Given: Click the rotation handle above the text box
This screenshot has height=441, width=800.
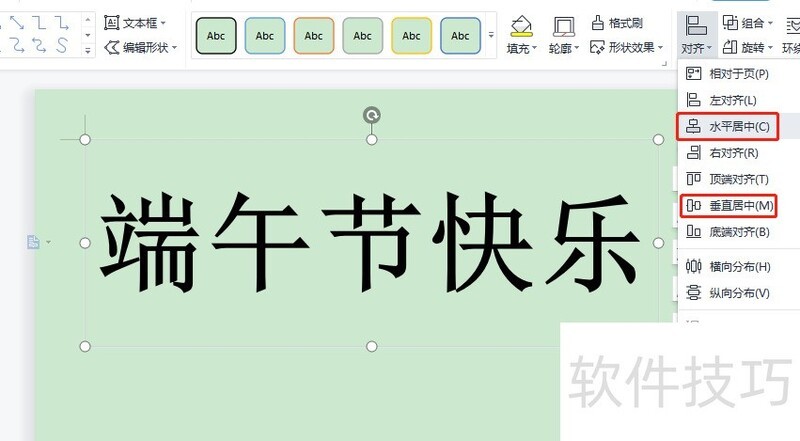Looking at the screenshot, I should tap(372, 115).
